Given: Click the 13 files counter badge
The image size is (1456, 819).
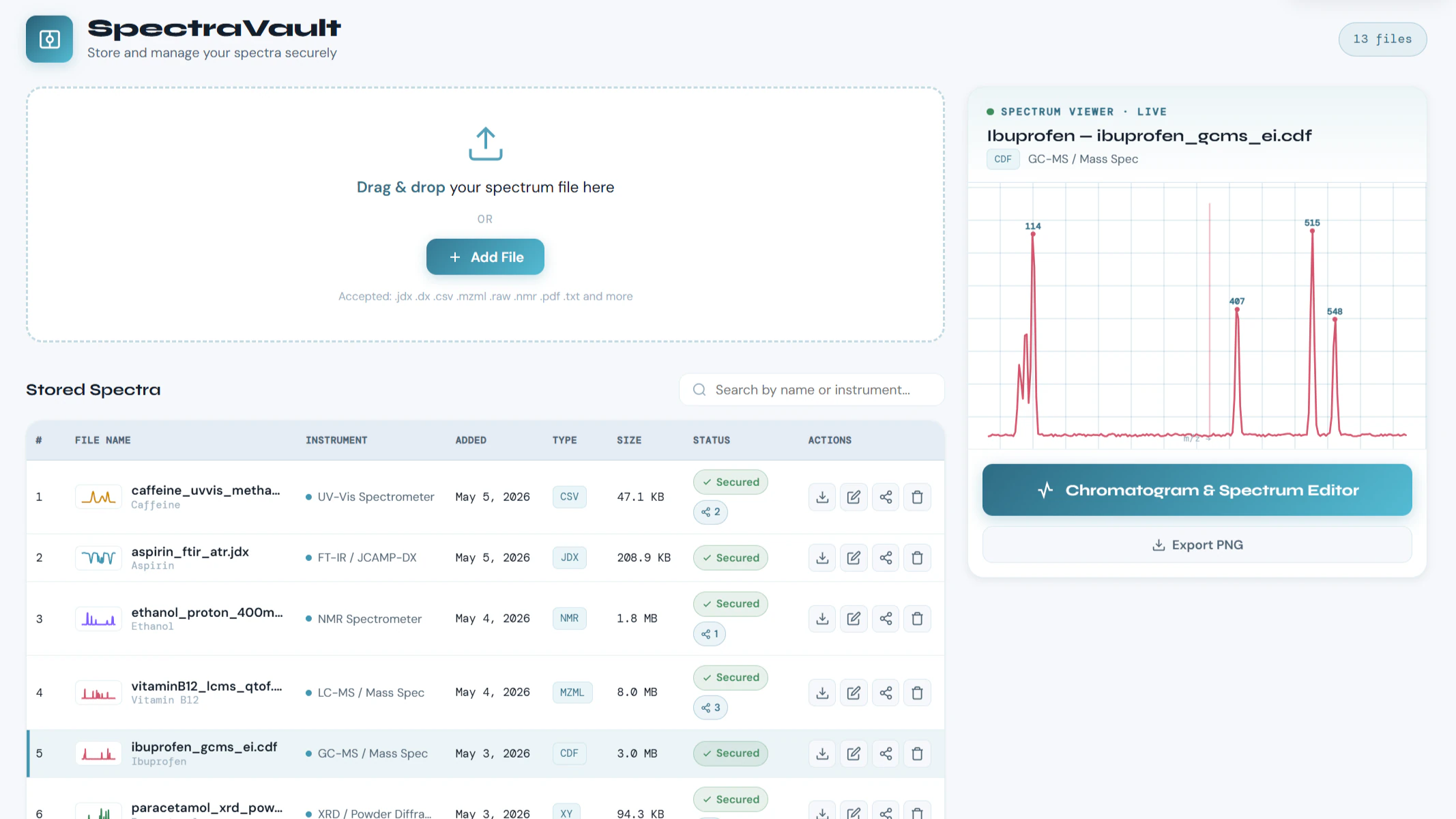Looking at the screenshot, I should click(1382, 39).
